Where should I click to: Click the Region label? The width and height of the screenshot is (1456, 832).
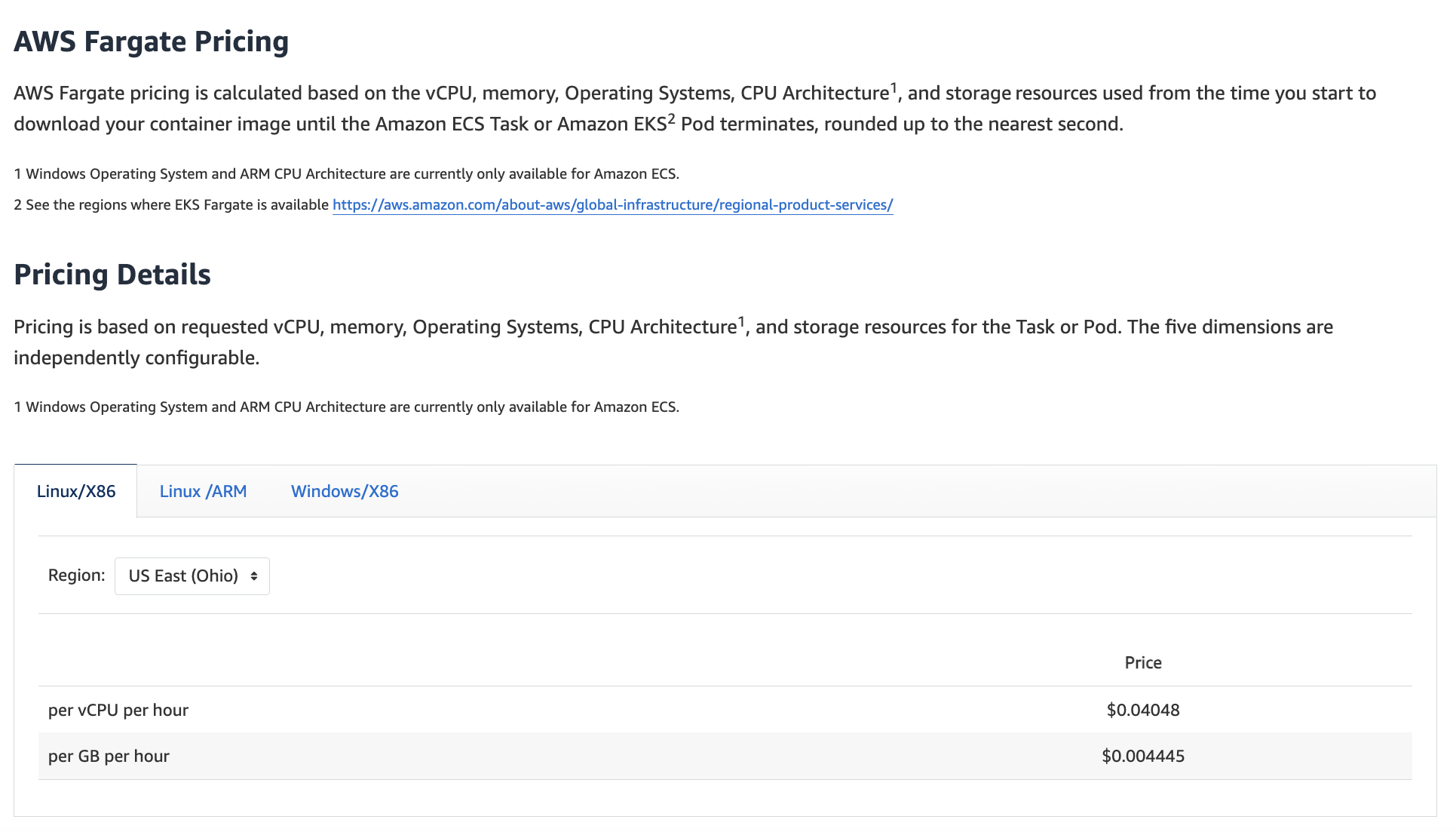(x=75, y=575)
